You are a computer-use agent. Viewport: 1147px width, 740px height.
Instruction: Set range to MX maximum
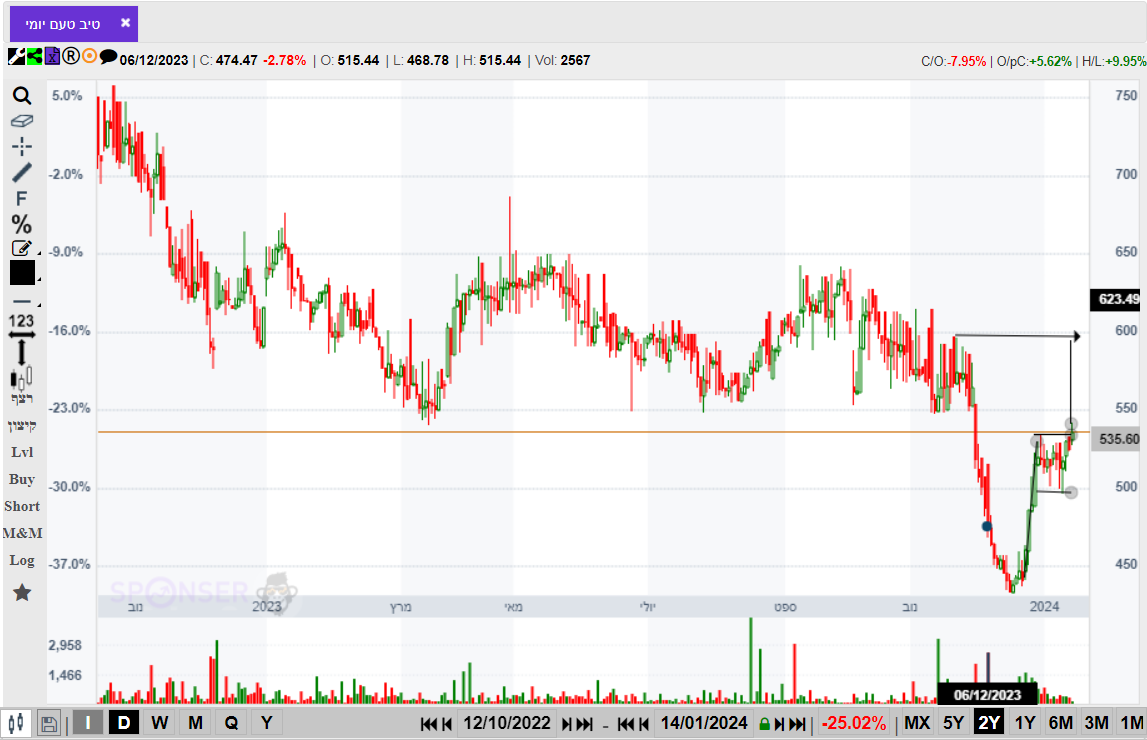click(x=917, y=723)
